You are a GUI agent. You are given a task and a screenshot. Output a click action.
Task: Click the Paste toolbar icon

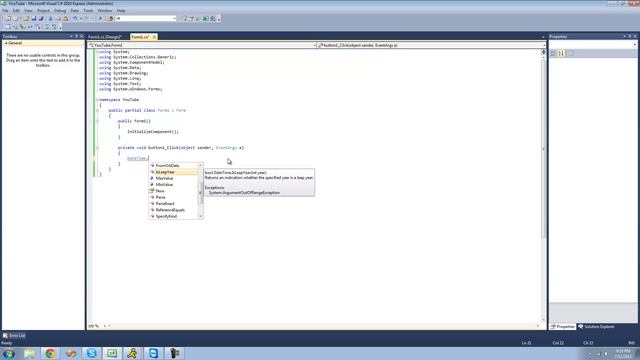tap(65, 19)
